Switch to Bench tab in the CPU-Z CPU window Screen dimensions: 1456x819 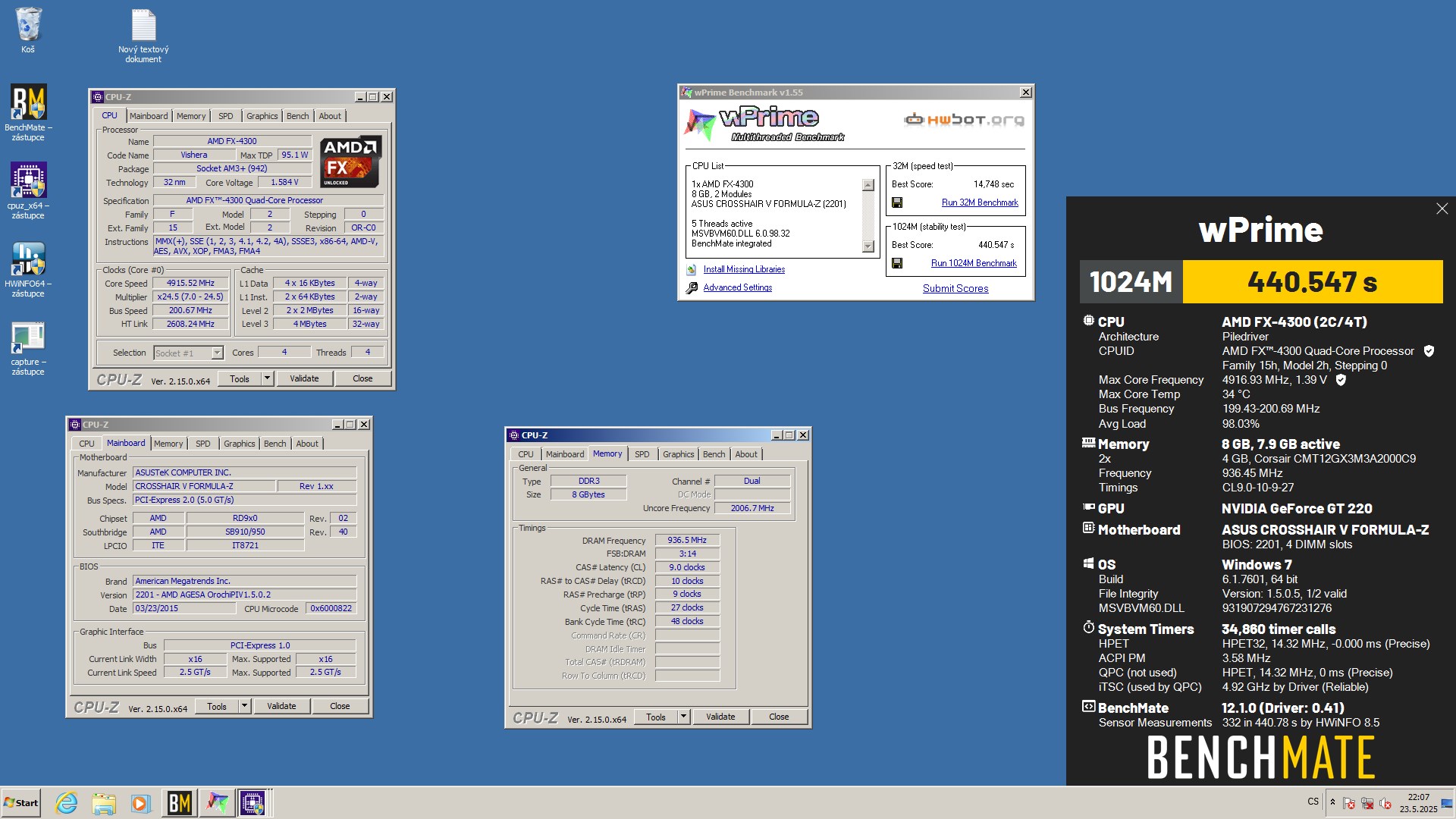pyautogui.click(x=298, y=116)
